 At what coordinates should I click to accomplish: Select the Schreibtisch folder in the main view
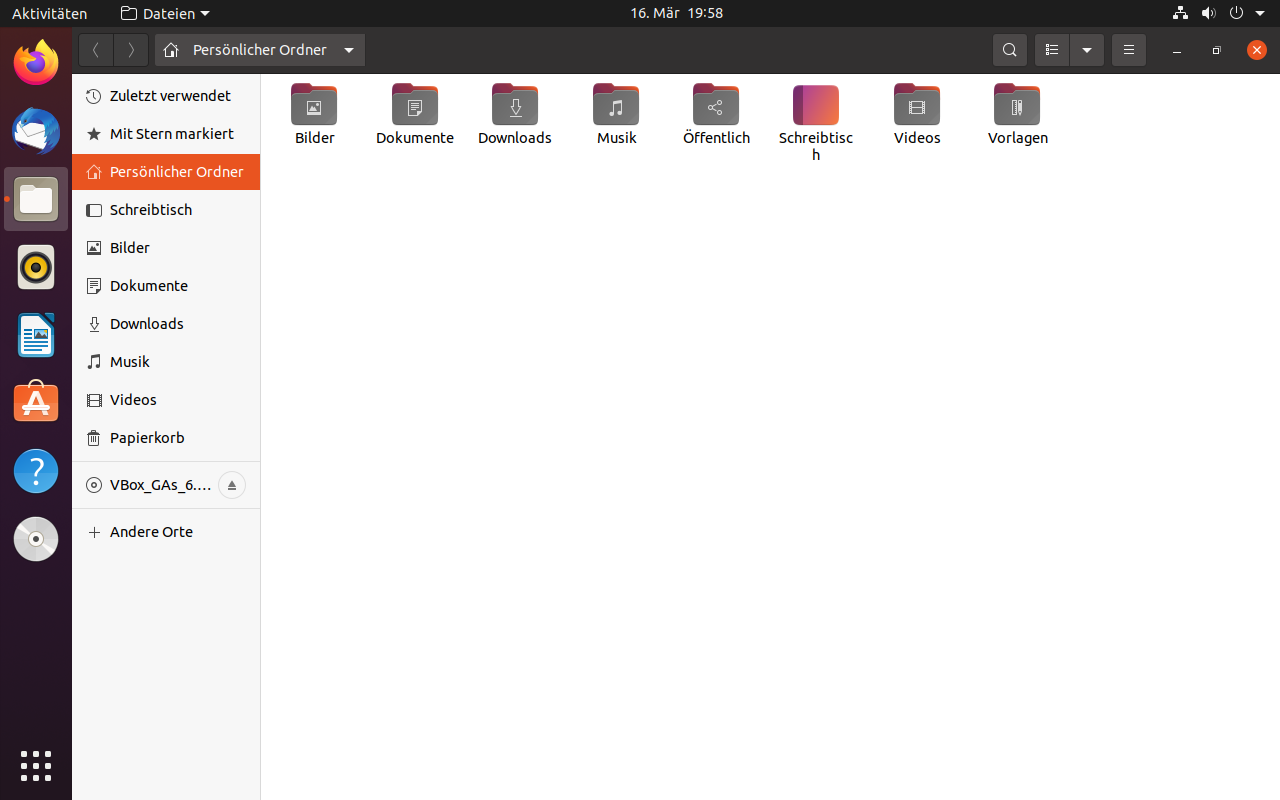(x=816, y=106)
